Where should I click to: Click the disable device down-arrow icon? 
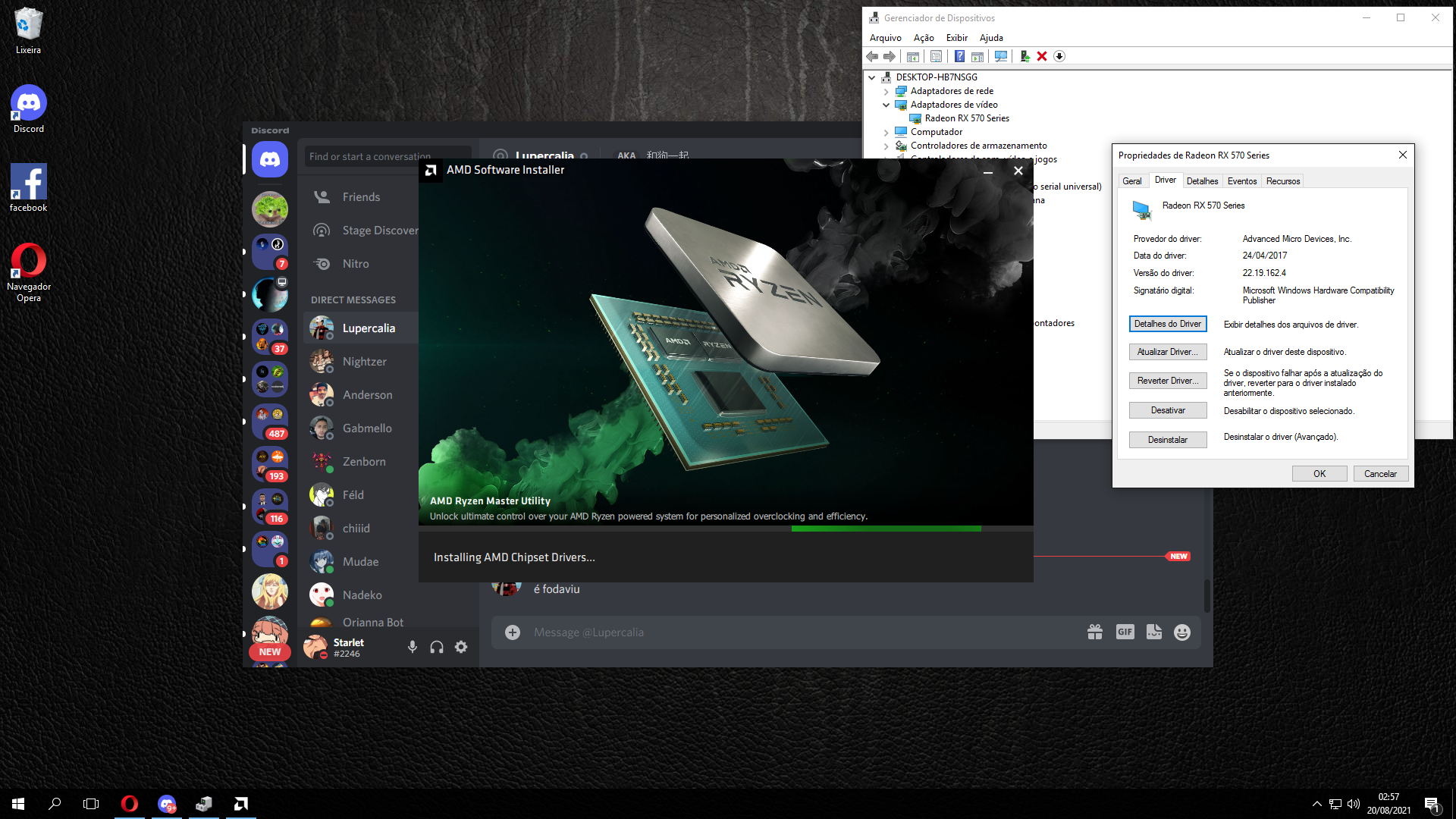point(1059,56)
